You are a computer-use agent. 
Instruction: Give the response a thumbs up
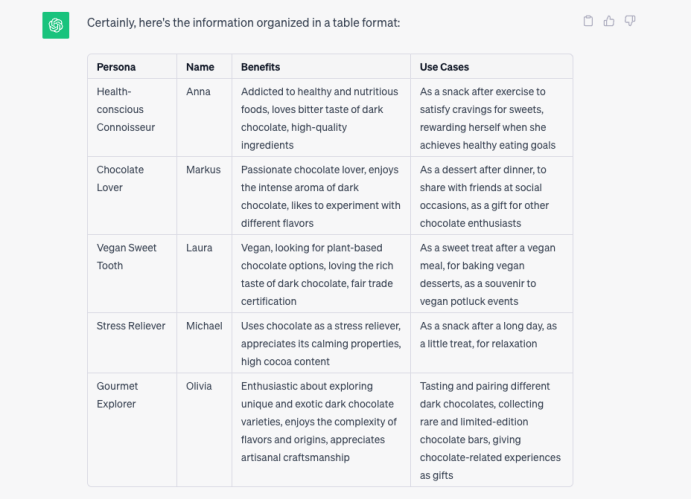609,21
